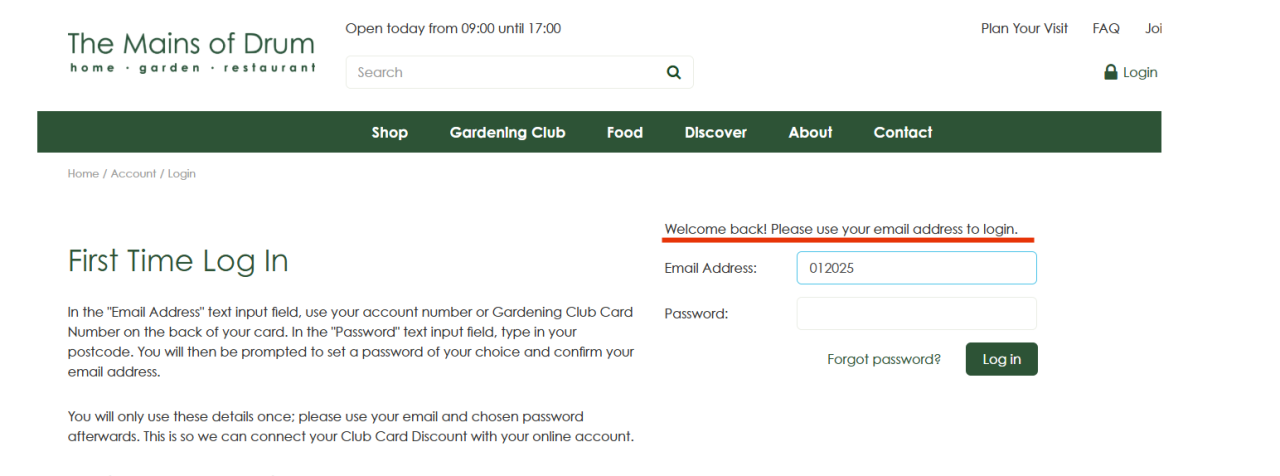Screen dimensions: 1280x476
Task: Open the Plan Your Visit link
Action: pos(1025,28)
